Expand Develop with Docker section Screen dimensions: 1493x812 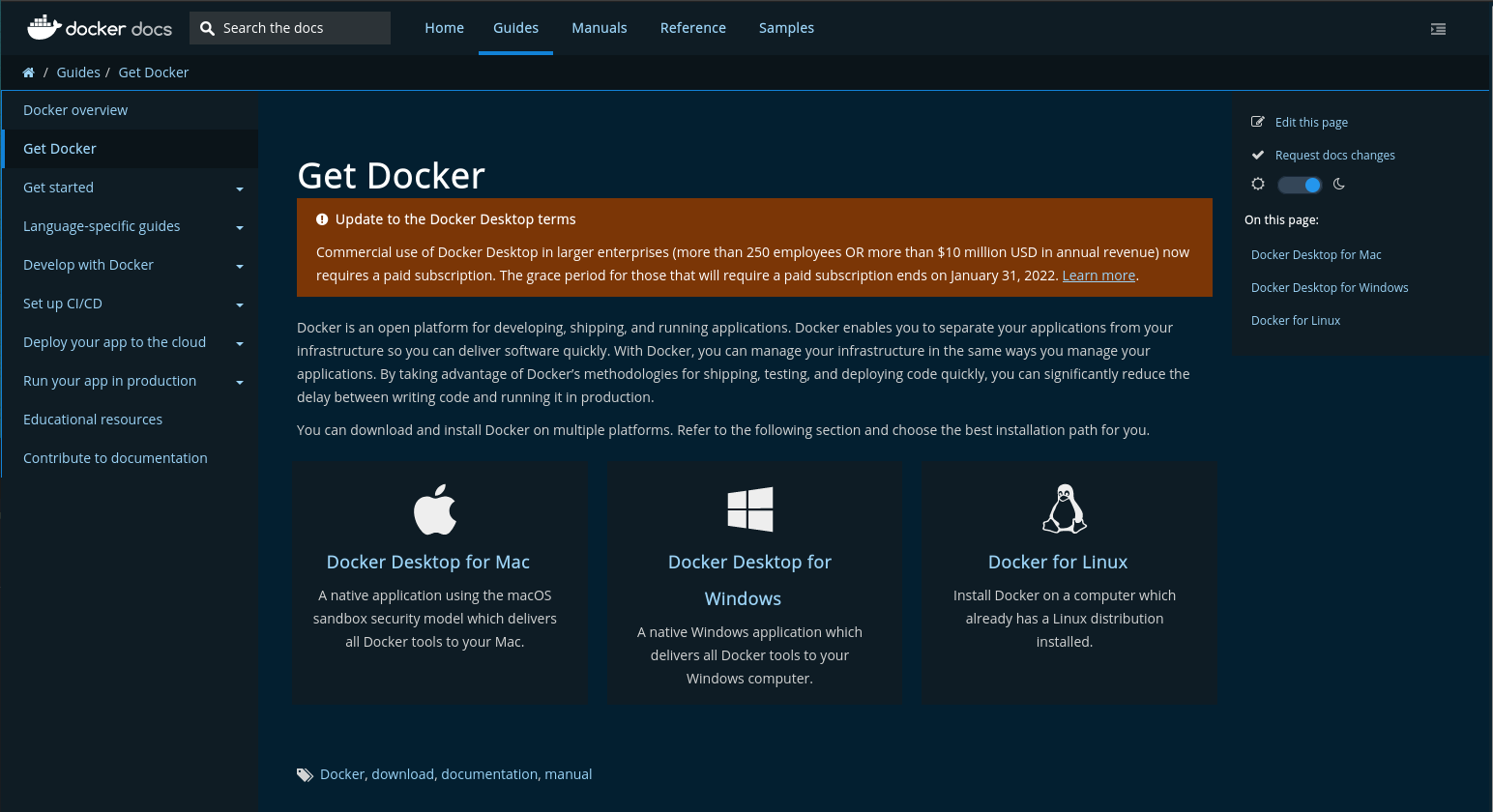(240, 266)
